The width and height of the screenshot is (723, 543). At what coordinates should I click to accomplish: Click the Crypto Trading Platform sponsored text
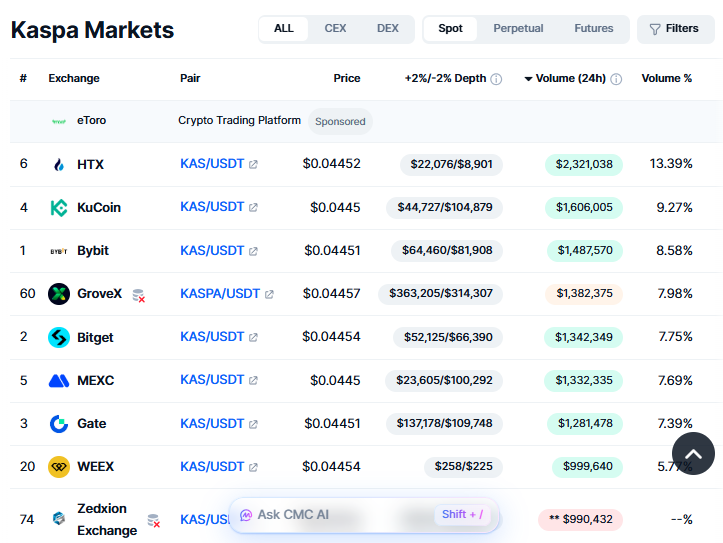tap(239, 120)
